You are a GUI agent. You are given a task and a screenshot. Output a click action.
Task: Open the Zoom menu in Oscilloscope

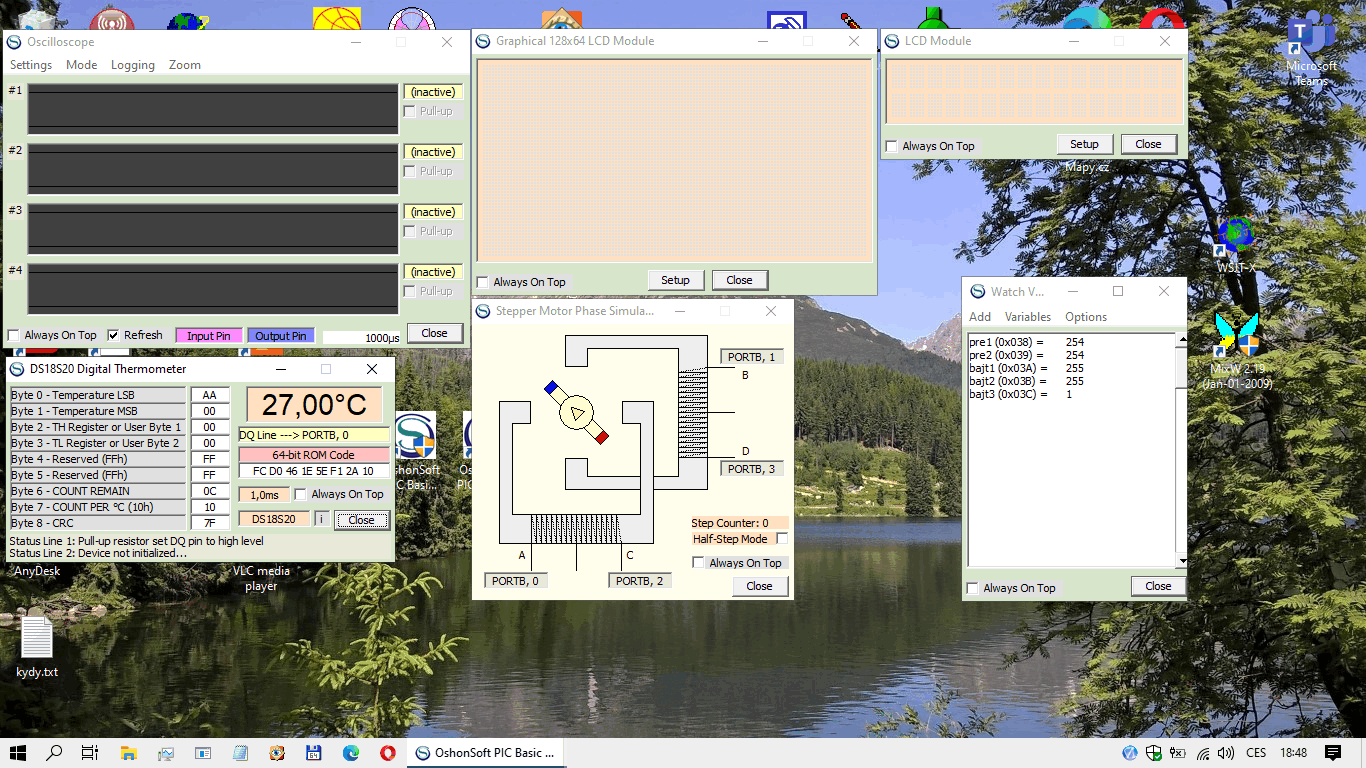pos(184,65)
